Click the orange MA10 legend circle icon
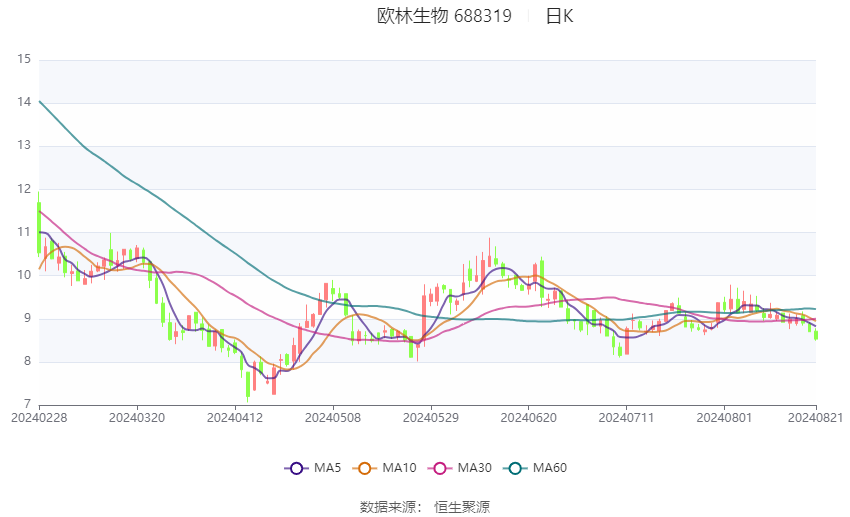Image resolution: width=850 pixels, height=517 pixels. (x=365, y=468)
